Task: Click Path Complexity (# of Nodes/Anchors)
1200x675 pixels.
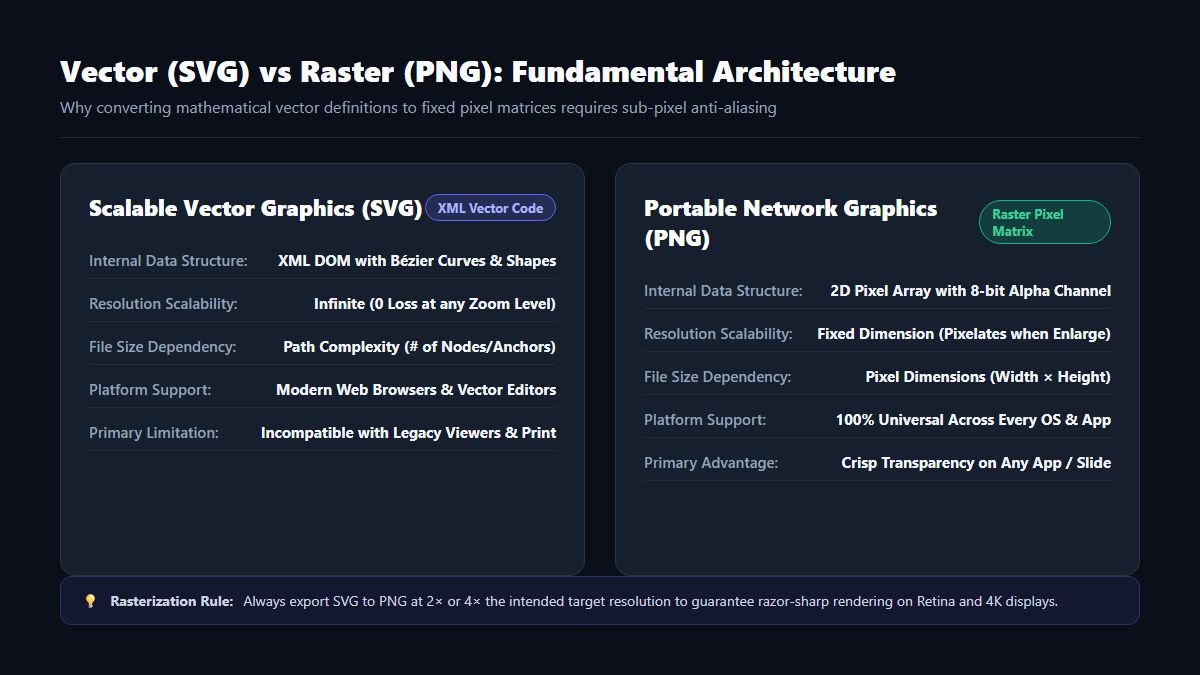Action: click(420, 347)
